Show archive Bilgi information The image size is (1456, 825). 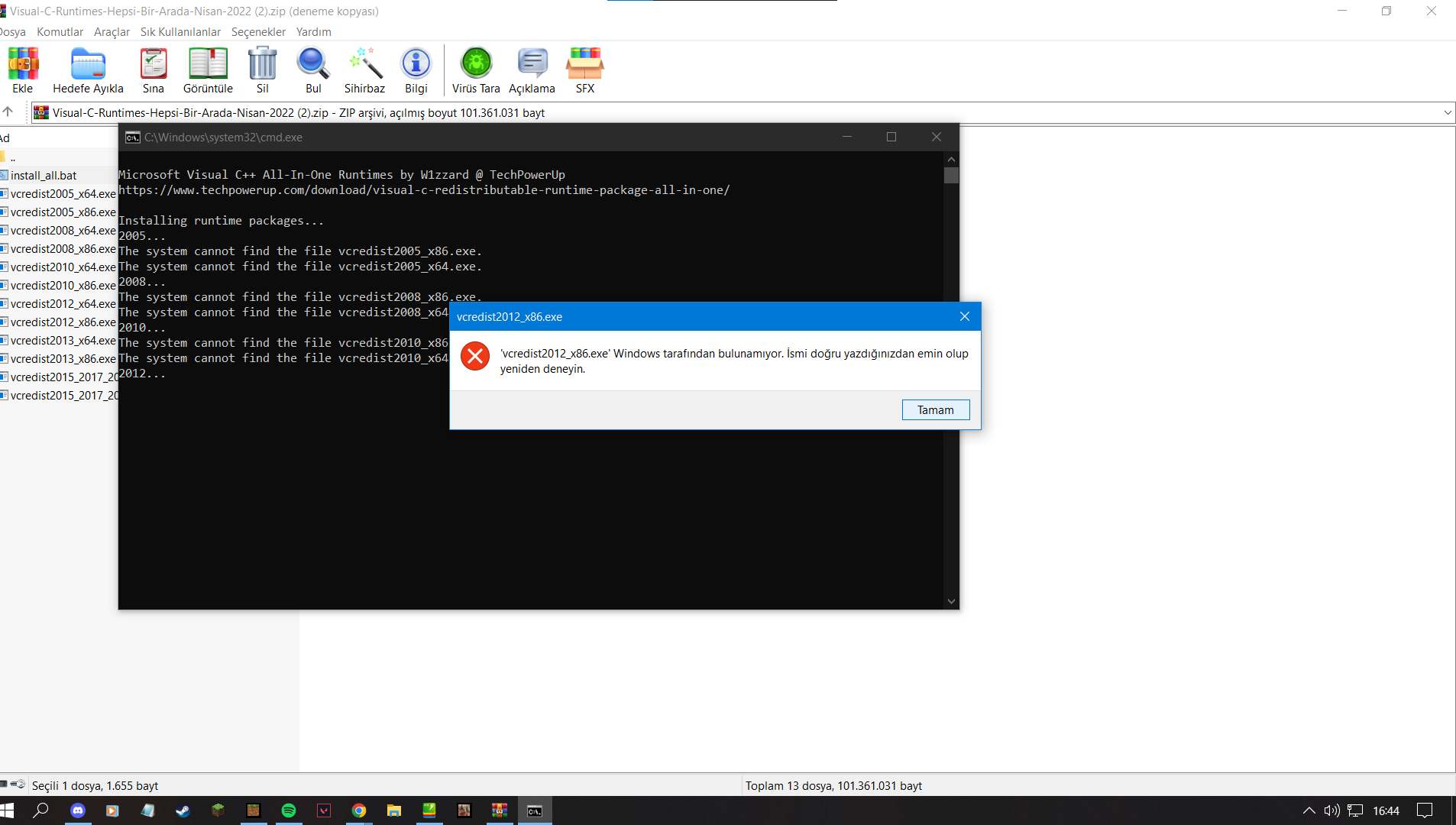tap(416, 70)
